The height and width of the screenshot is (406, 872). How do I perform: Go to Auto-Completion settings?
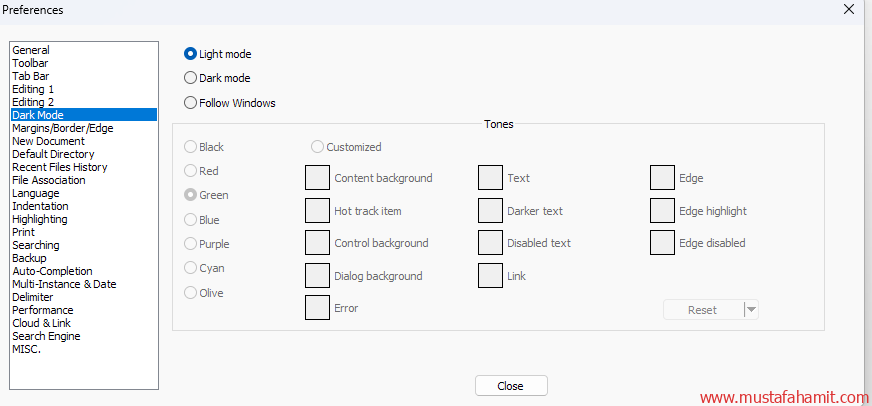pos(52,271)
